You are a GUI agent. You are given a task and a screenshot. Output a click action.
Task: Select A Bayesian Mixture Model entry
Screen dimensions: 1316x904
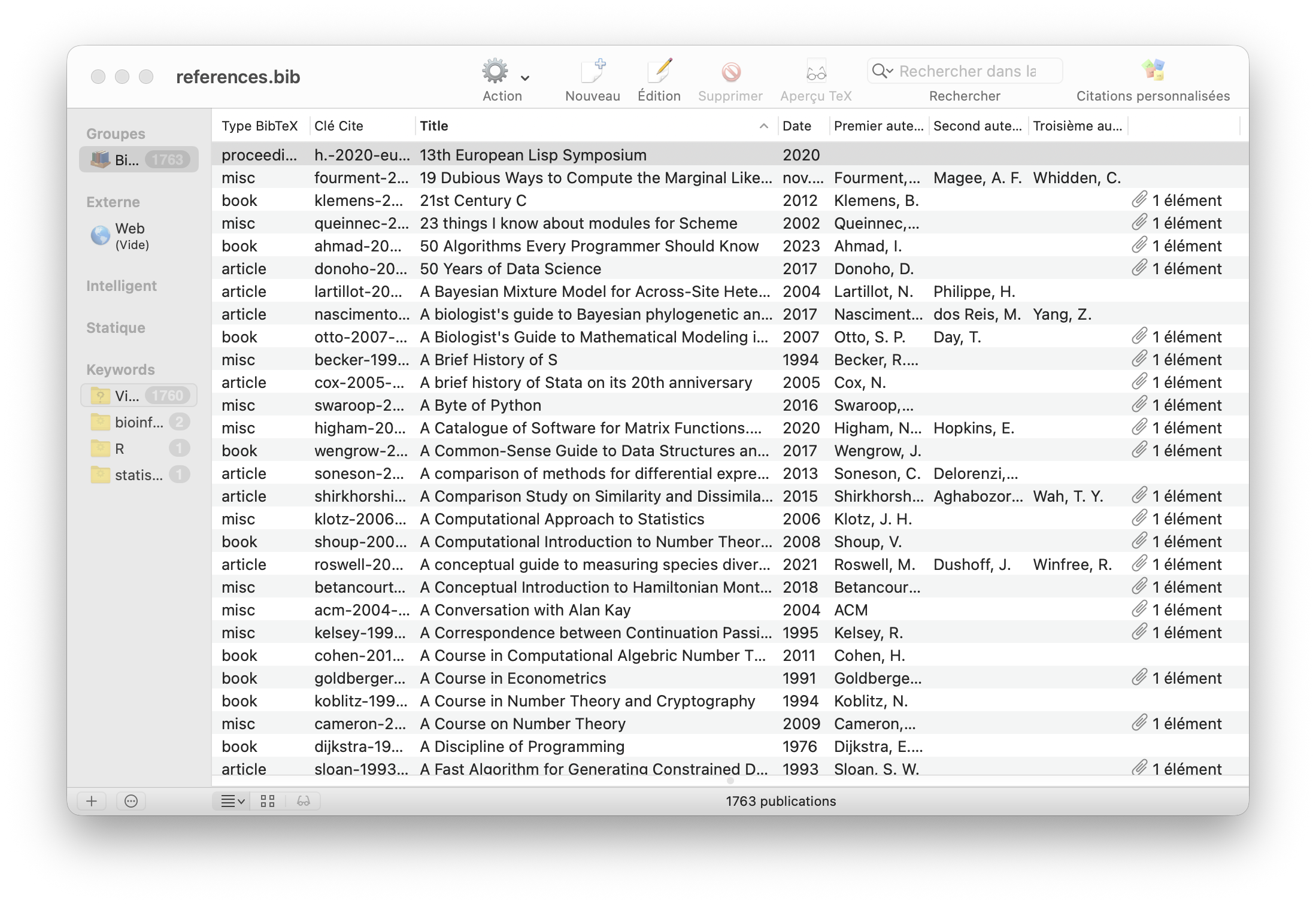tap(730, 292)
